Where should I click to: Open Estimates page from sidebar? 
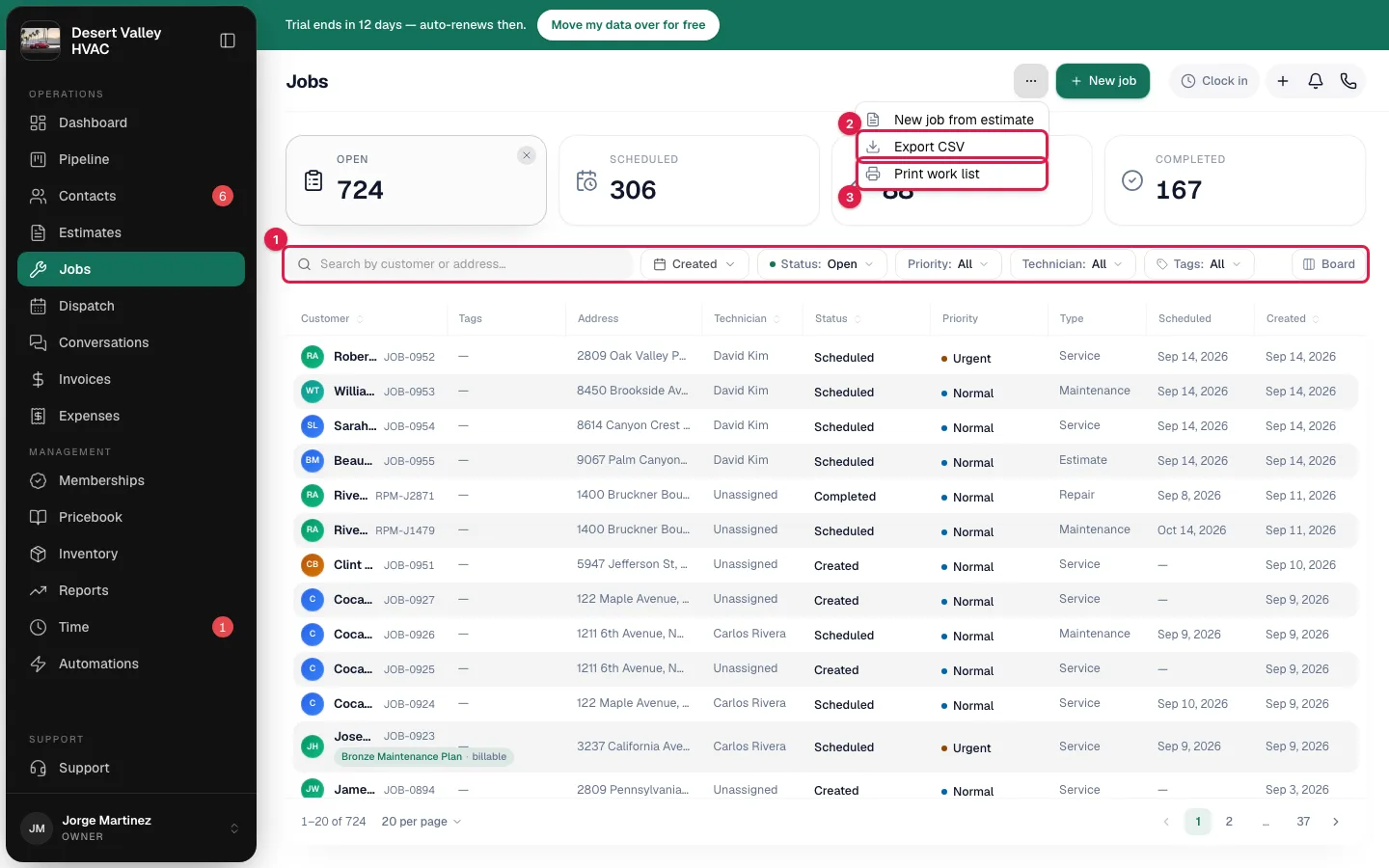[131, 232]
